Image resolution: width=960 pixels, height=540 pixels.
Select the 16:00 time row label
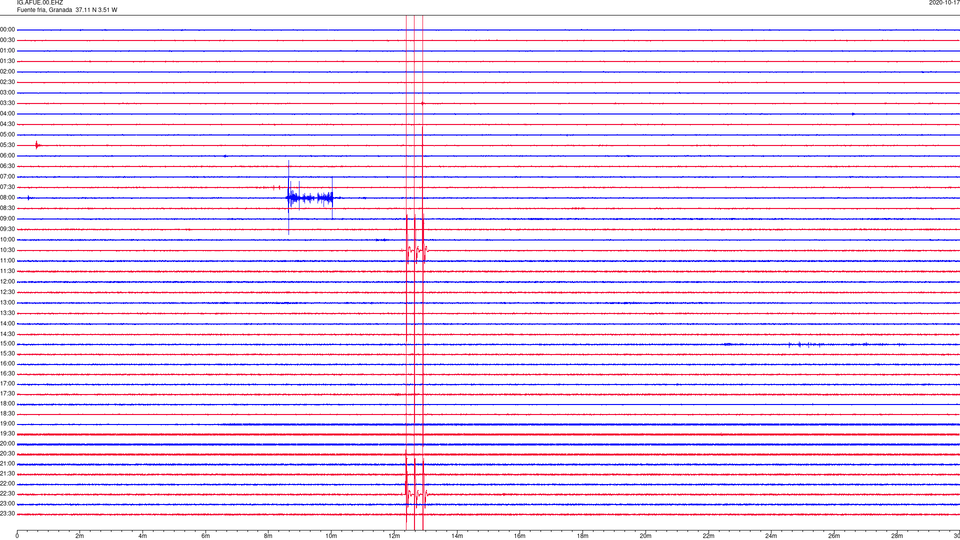7,364
